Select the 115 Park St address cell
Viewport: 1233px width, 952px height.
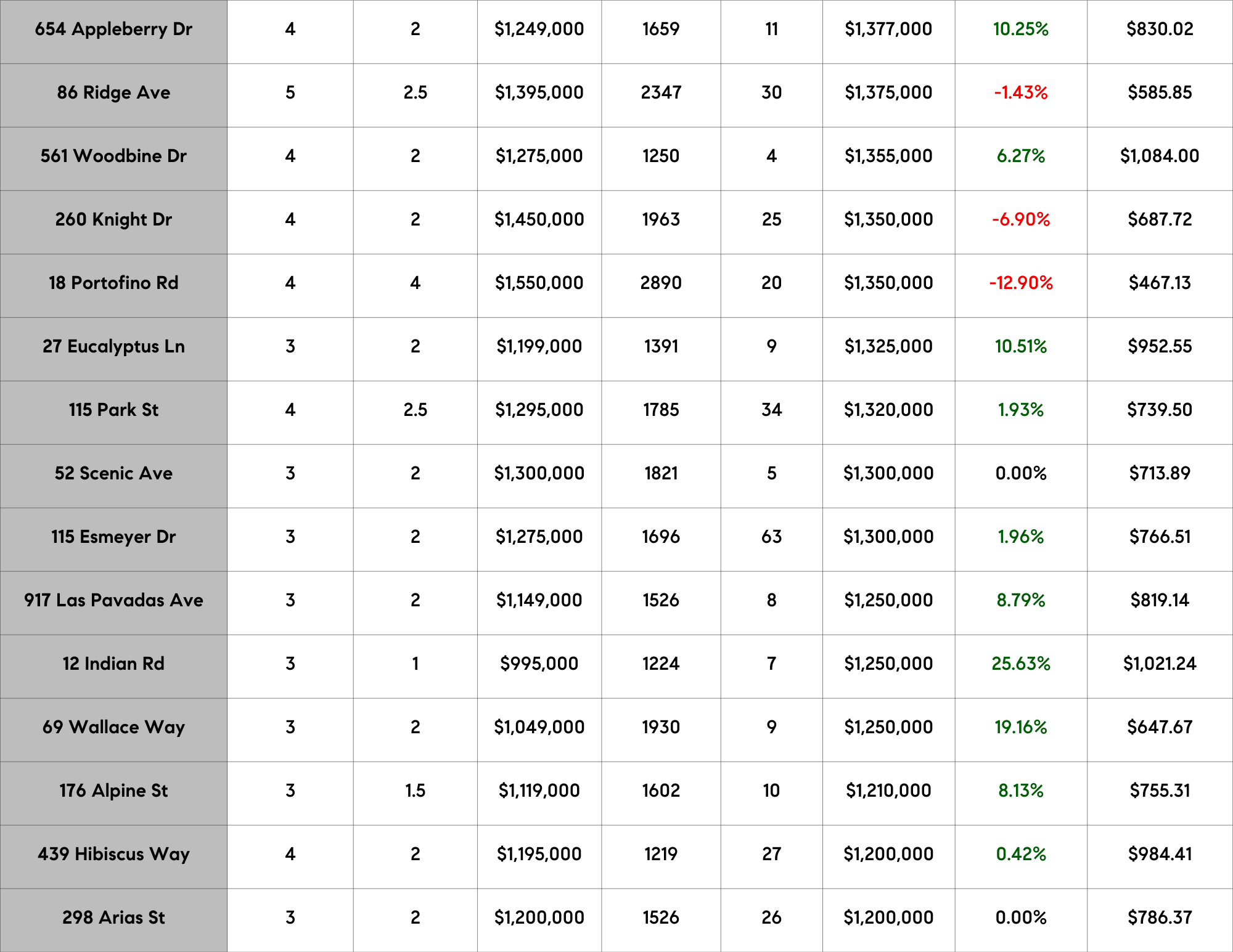pyautogui.click(x=113, y=410)
